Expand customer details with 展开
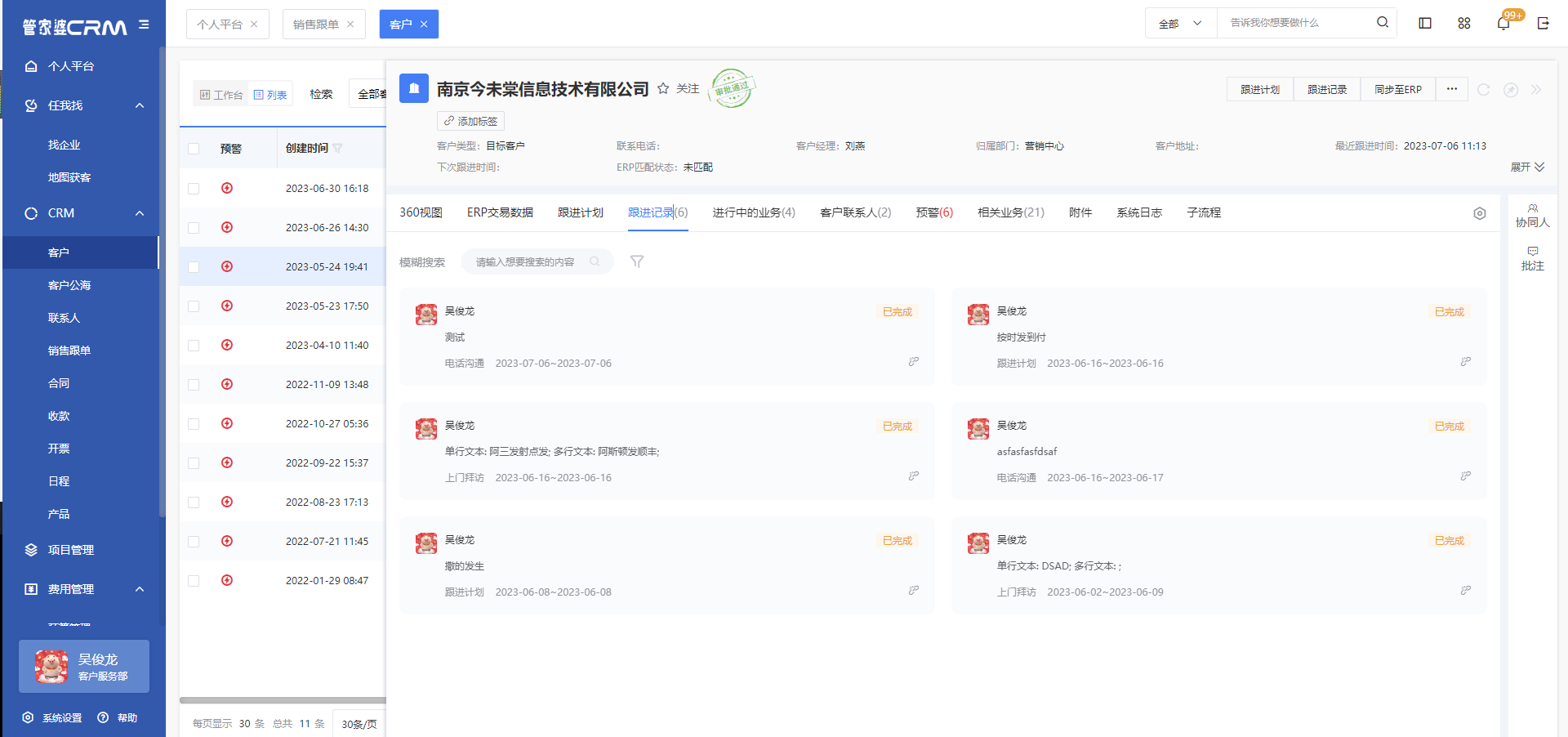The width and height of the screenshot is (1568, 737). tap(1527, 167)
